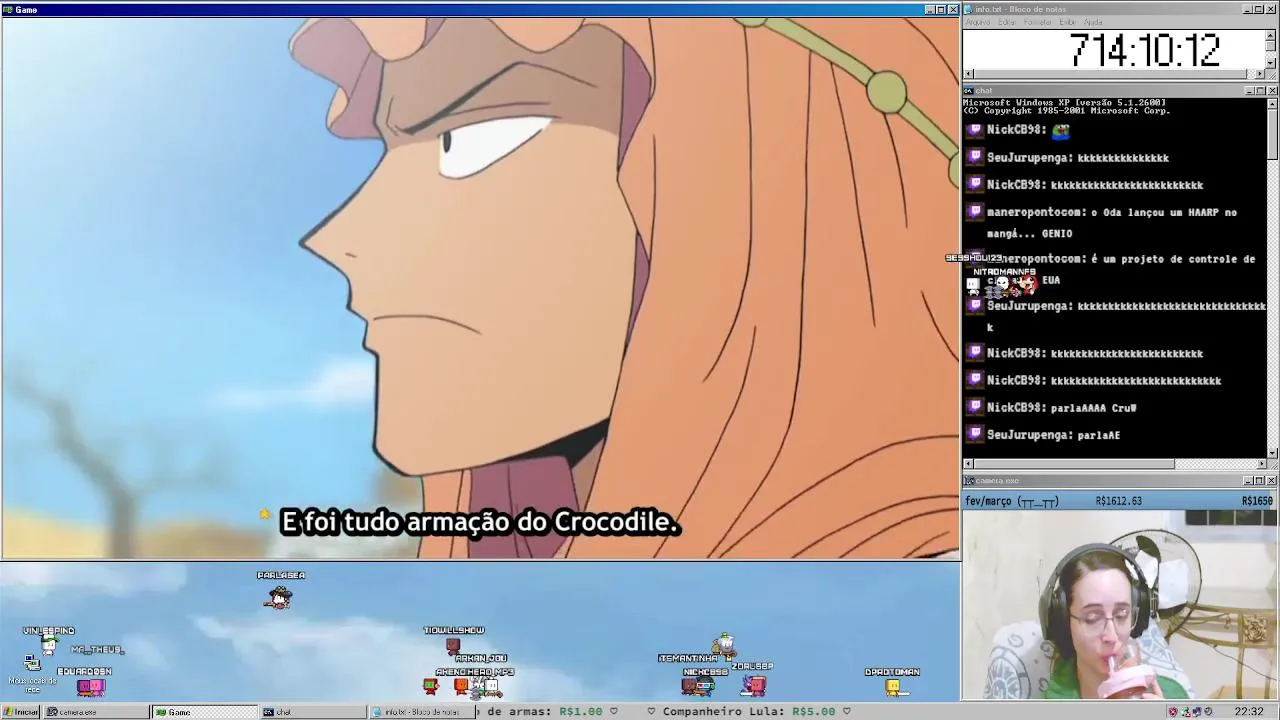This screenshot has width=1280, height=720.
Task: Click the Game window title bar icon
Action: (x=7, y=10)
